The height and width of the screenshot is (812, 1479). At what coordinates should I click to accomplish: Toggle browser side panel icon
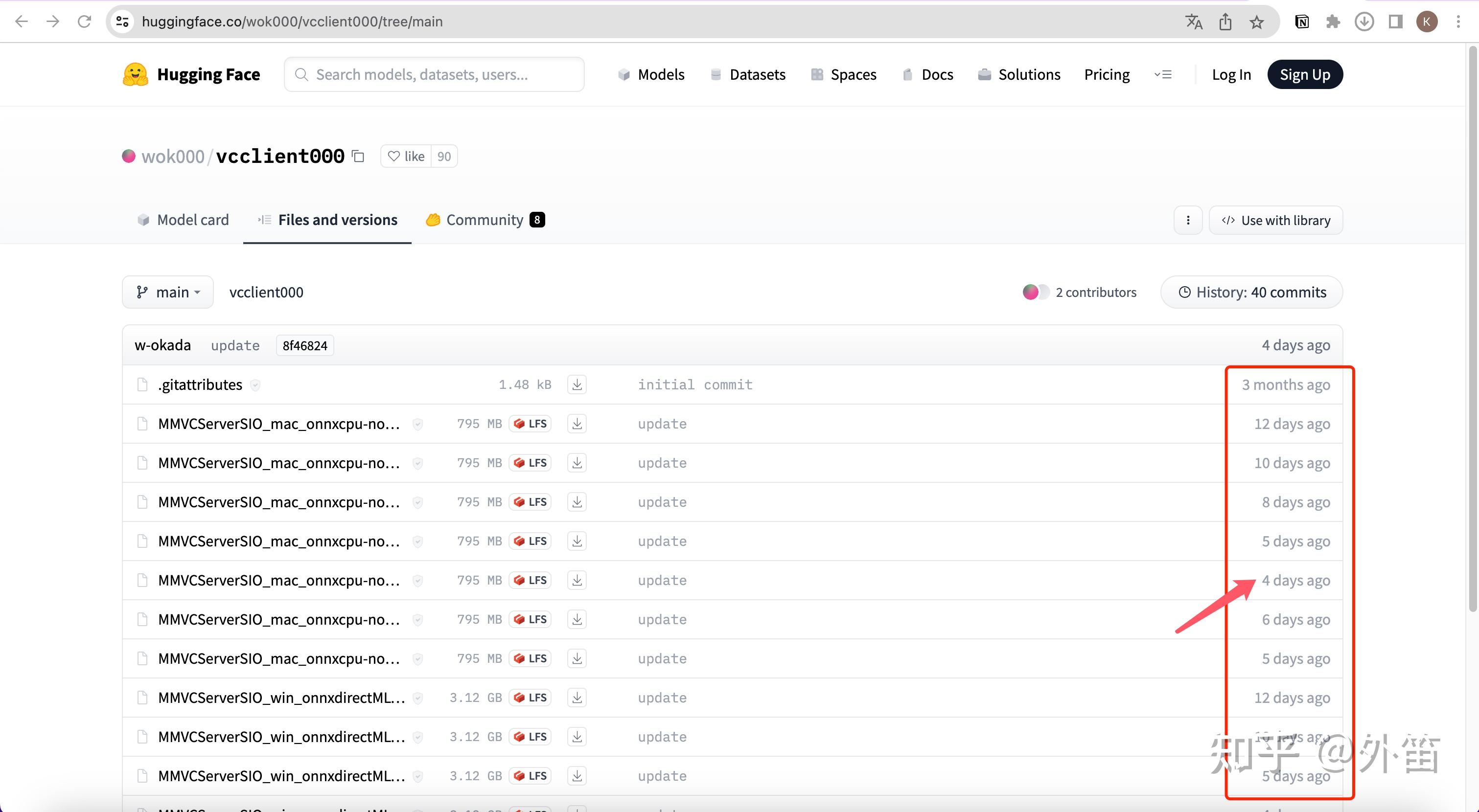1395,22
